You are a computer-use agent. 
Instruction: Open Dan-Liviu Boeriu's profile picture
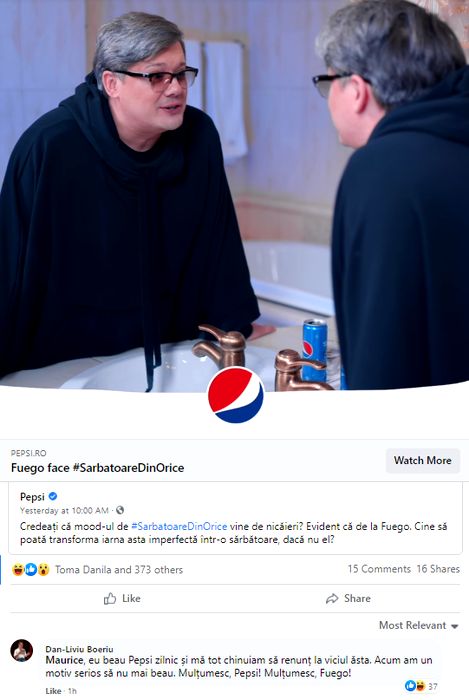(21, 650)
